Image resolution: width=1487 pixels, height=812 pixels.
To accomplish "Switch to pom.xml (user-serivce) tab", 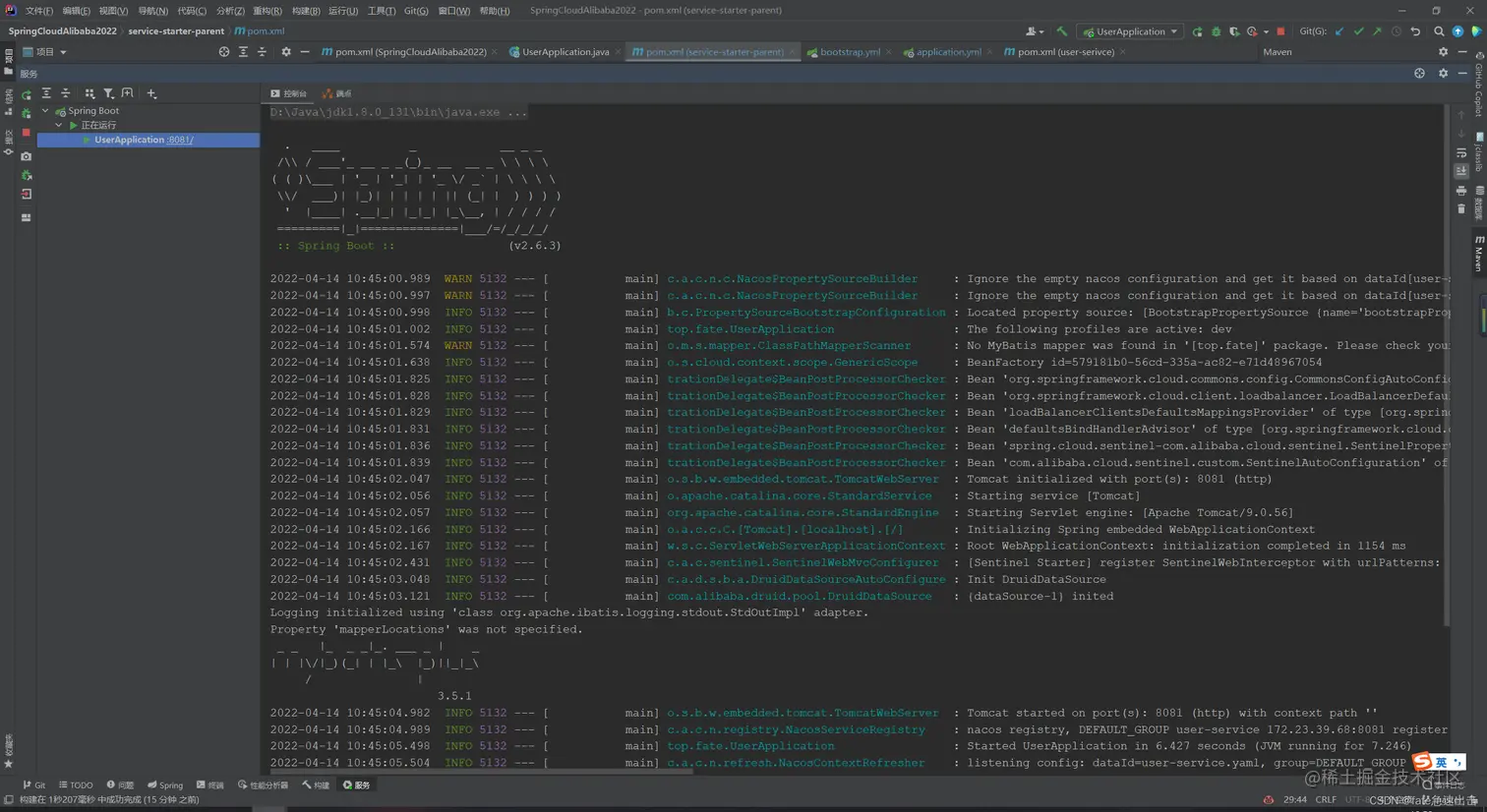I will pos(1065,52).
